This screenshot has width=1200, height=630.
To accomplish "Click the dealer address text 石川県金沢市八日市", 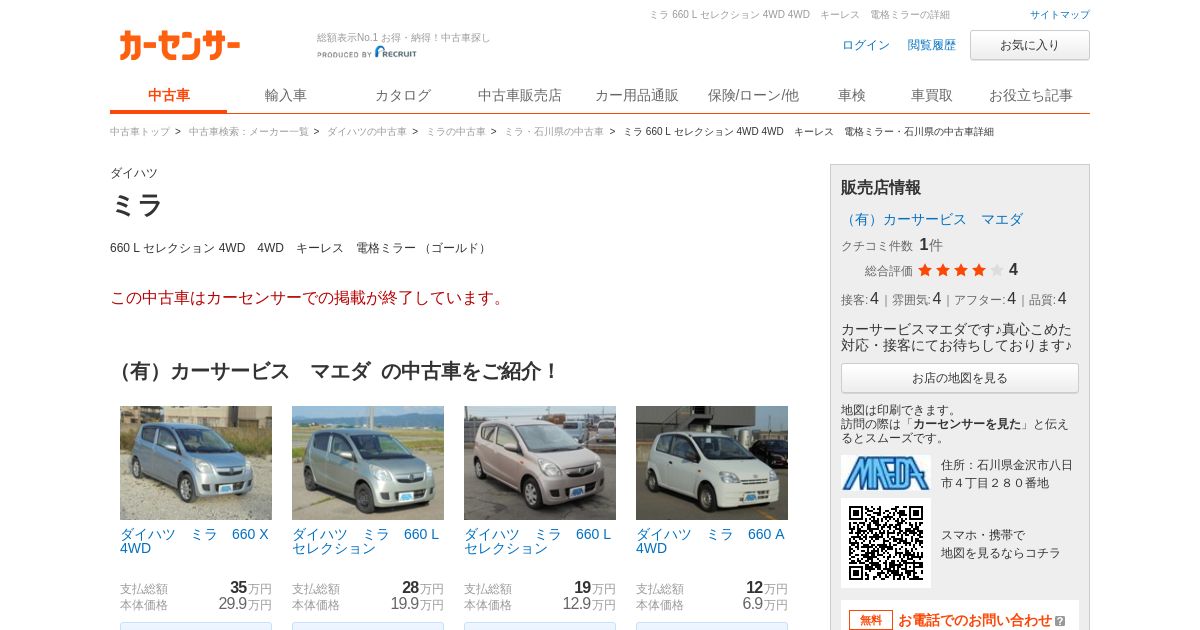I will click(x=1007, y=474).
